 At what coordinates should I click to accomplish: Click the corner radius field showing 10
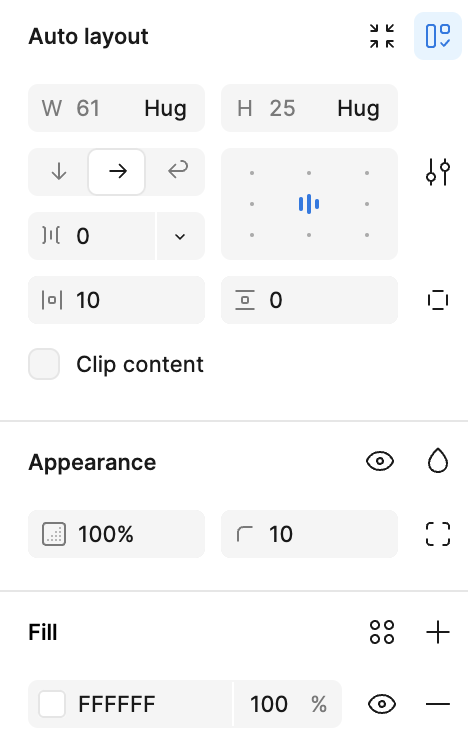click(309, 534)
